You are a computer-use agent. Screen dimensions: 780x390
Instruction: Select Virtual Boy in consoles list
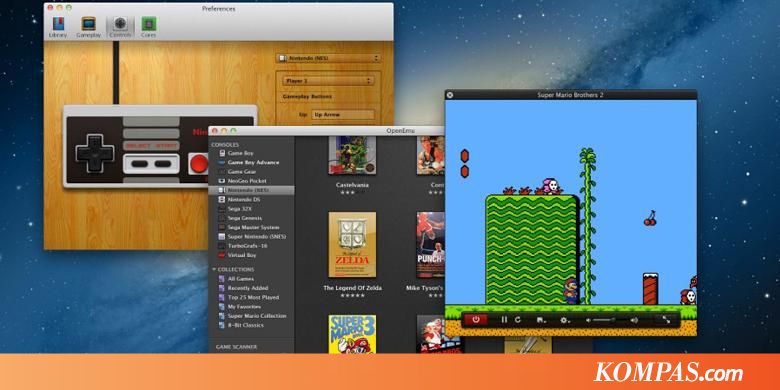(x=251, y=255)
